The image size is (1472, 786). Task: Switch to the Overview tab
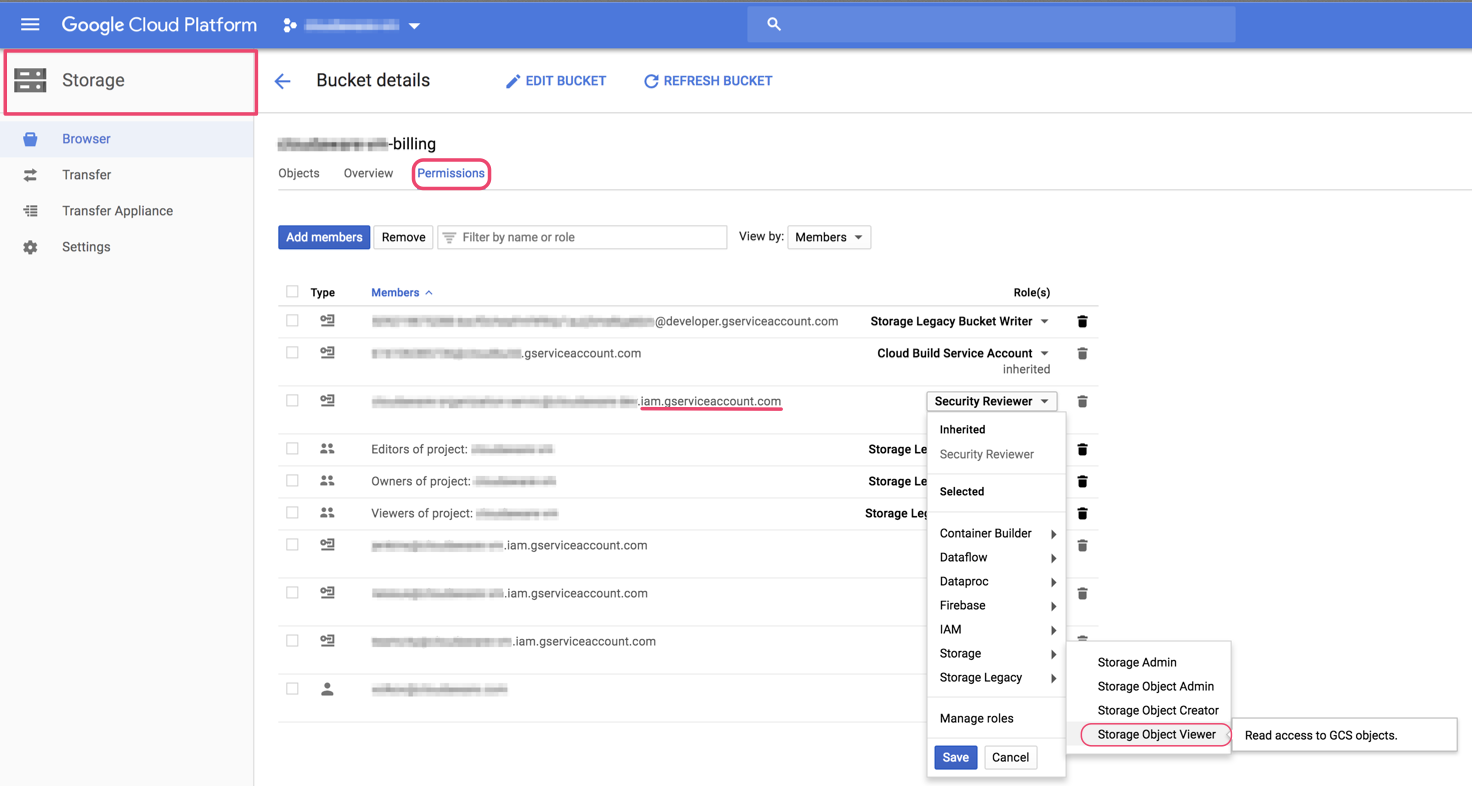point(368,174)
